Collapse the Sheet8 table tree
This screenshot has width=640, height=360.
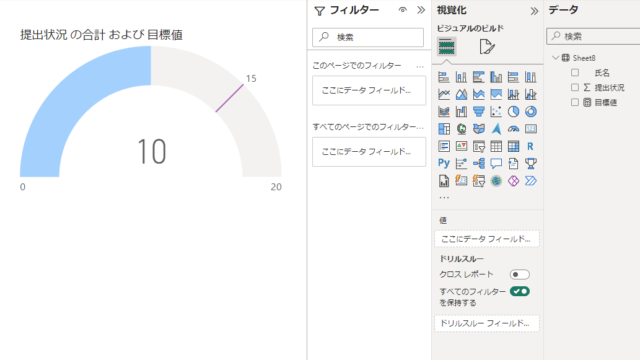(555, 58)
